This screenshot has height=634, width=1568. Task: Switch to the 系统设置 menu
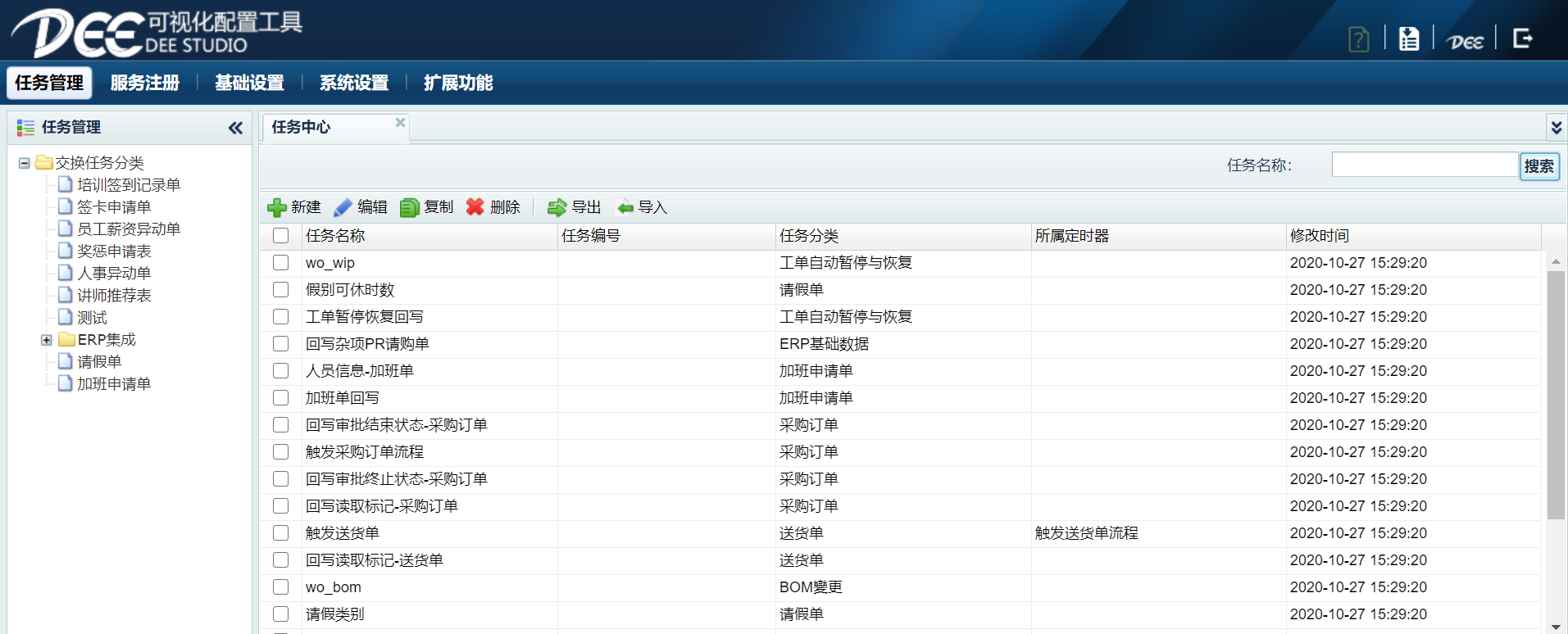[x=353, y=83]
